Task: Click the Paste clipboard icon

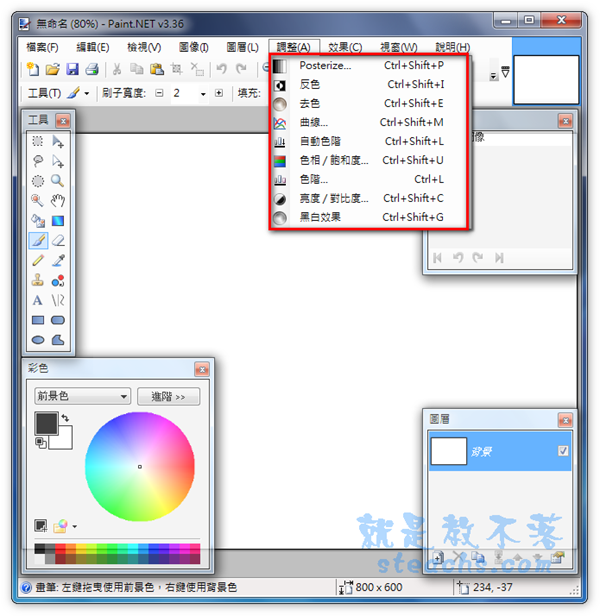Action: (x=157, y=69)
